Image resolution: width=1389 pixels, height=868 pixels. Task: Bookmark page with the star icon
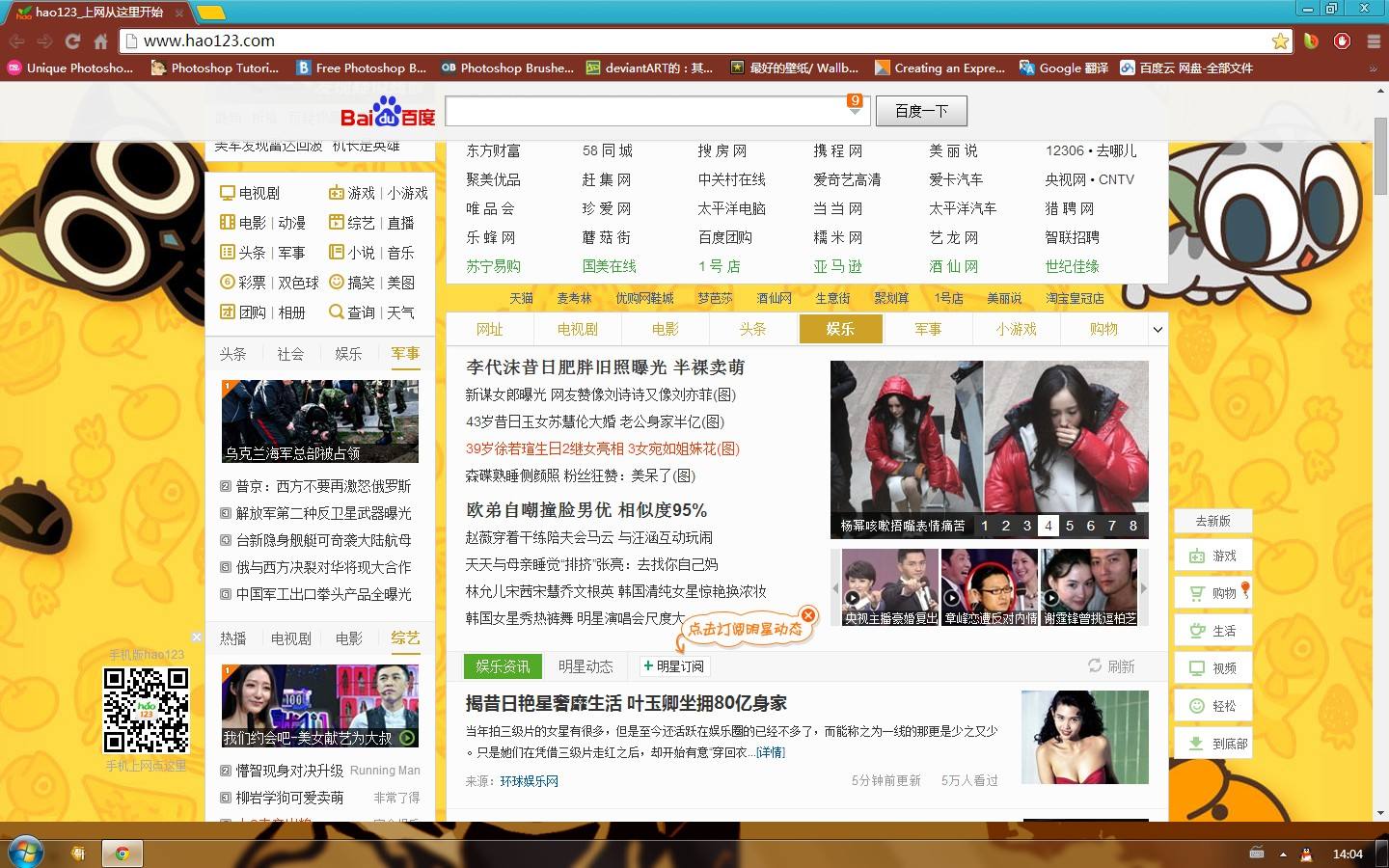point(1280,41)
